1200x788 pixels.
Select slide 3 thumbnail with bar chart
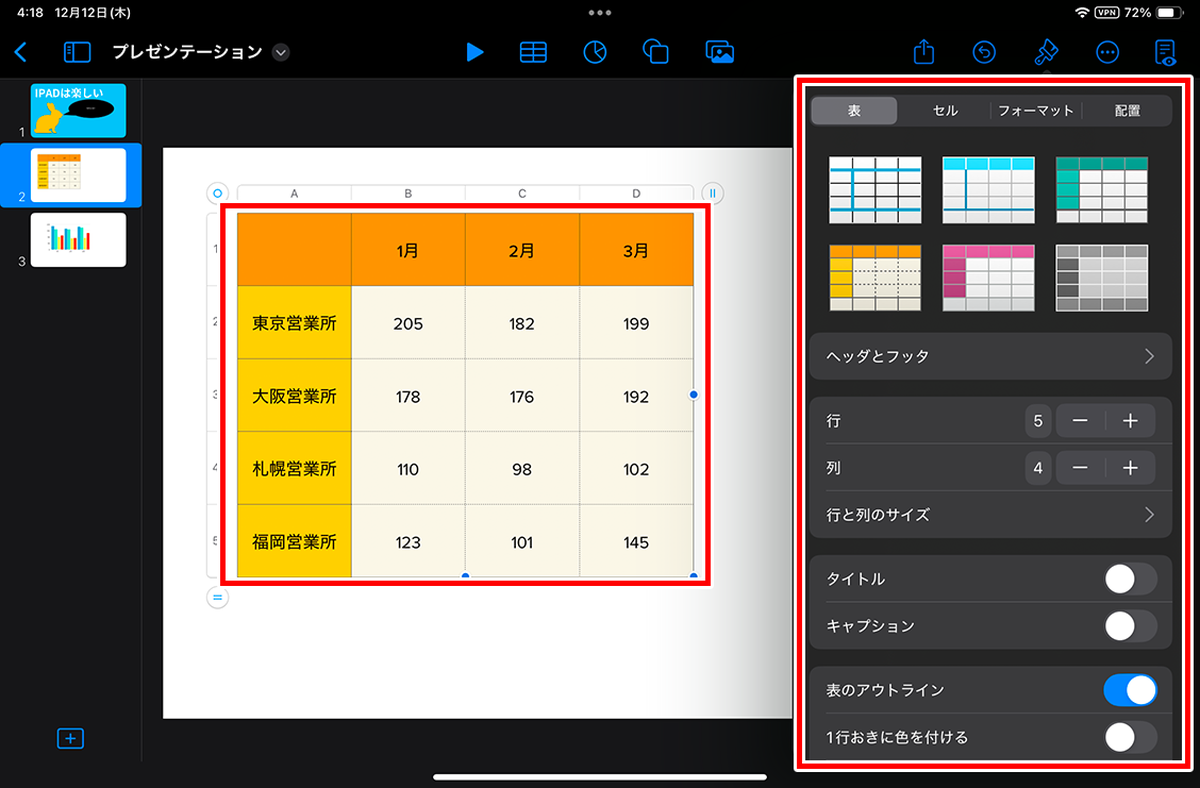coord(78,240)
